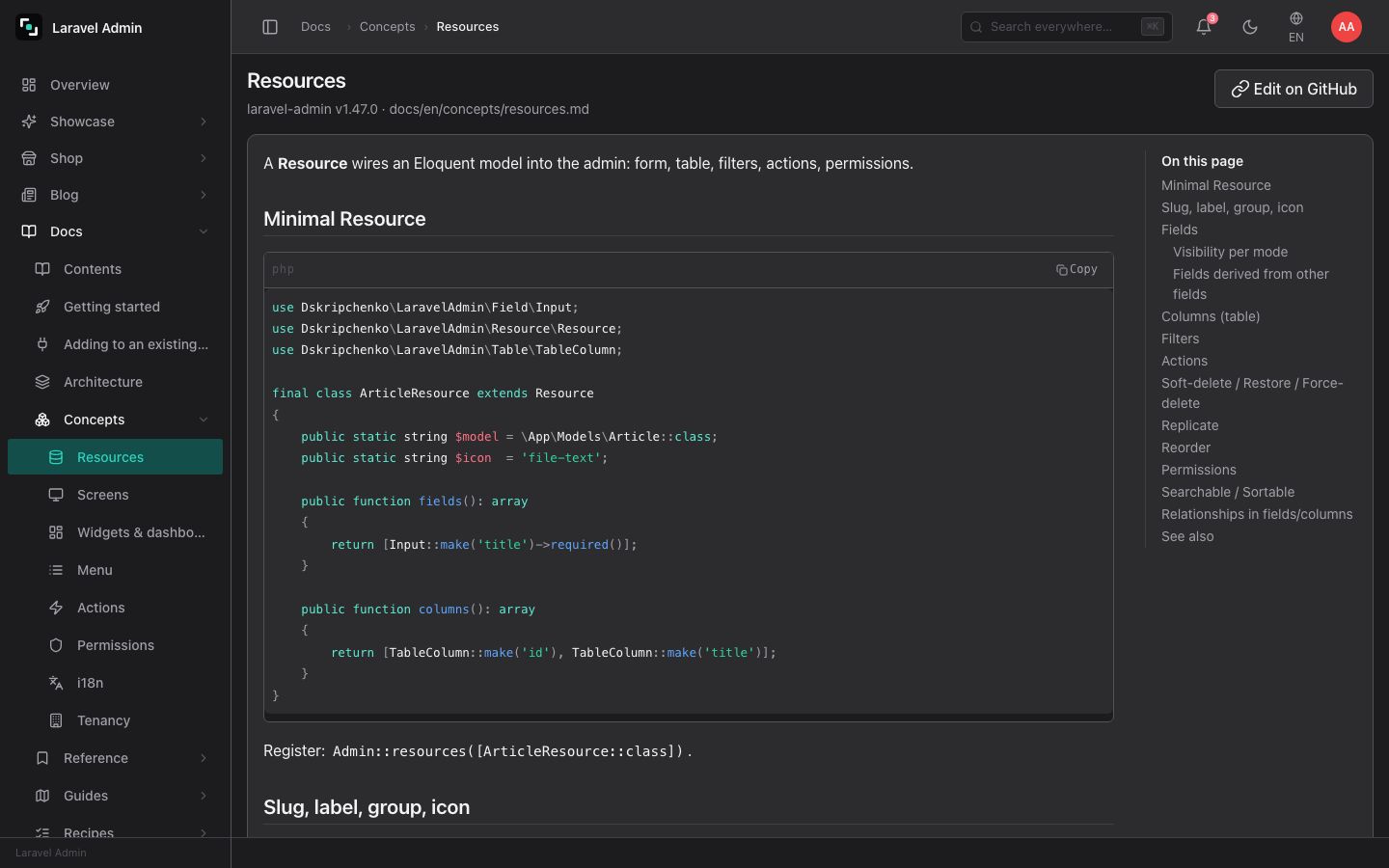Toggle the sidebar panel icon
This screenshot has width=1389, height=868.
coord(270,27)
